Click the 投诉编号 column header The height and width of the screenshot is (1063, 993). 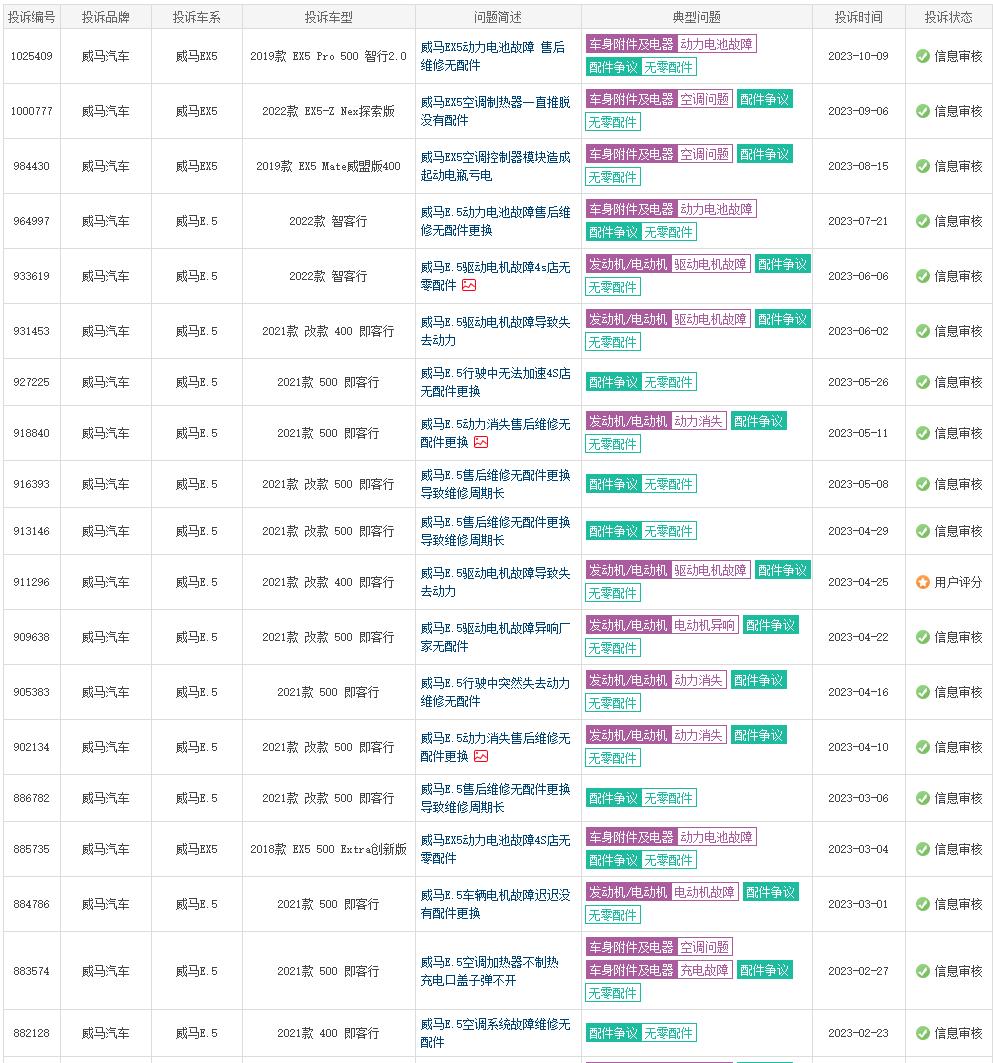tap(32, 17)
